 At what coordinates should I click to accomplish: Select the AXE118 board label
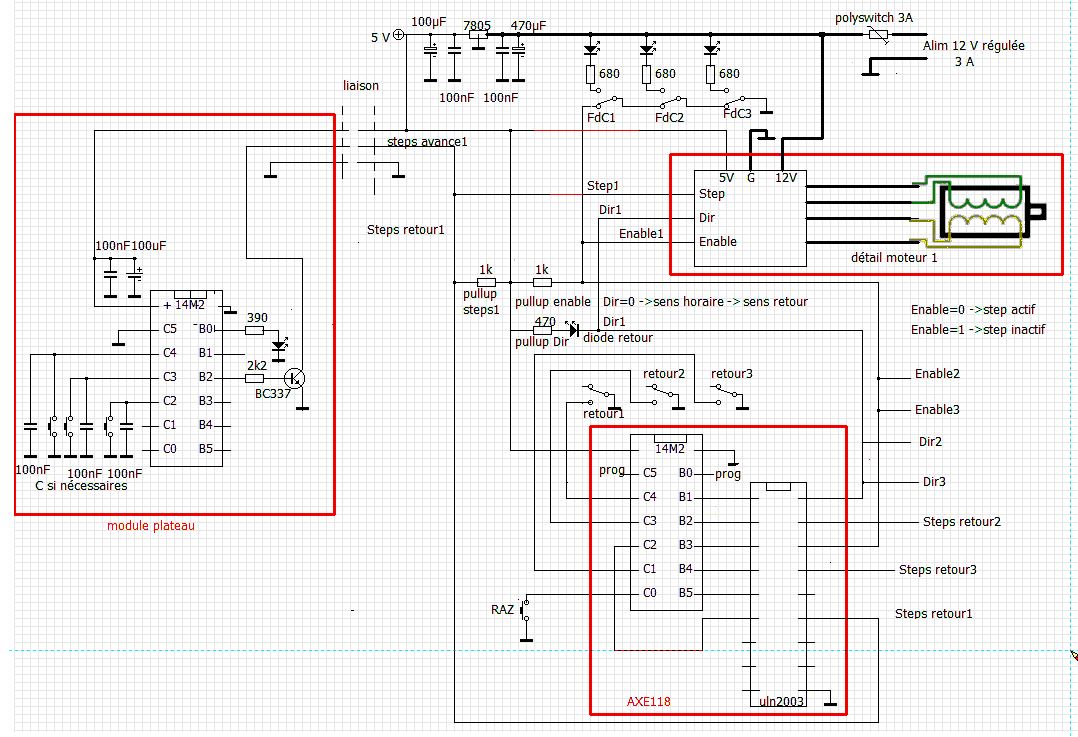(648, 702)
